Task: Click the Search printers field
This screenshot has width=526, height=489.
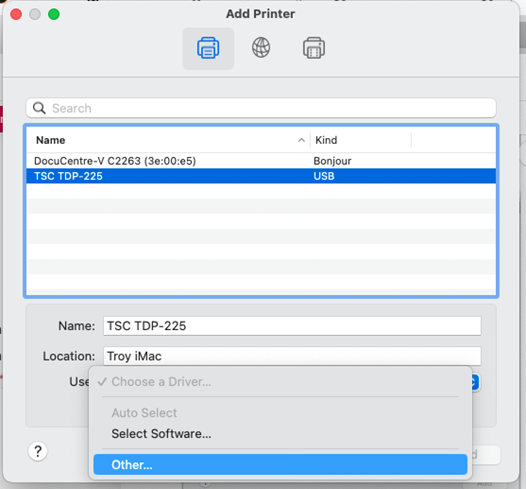Action: pos(261,108)
